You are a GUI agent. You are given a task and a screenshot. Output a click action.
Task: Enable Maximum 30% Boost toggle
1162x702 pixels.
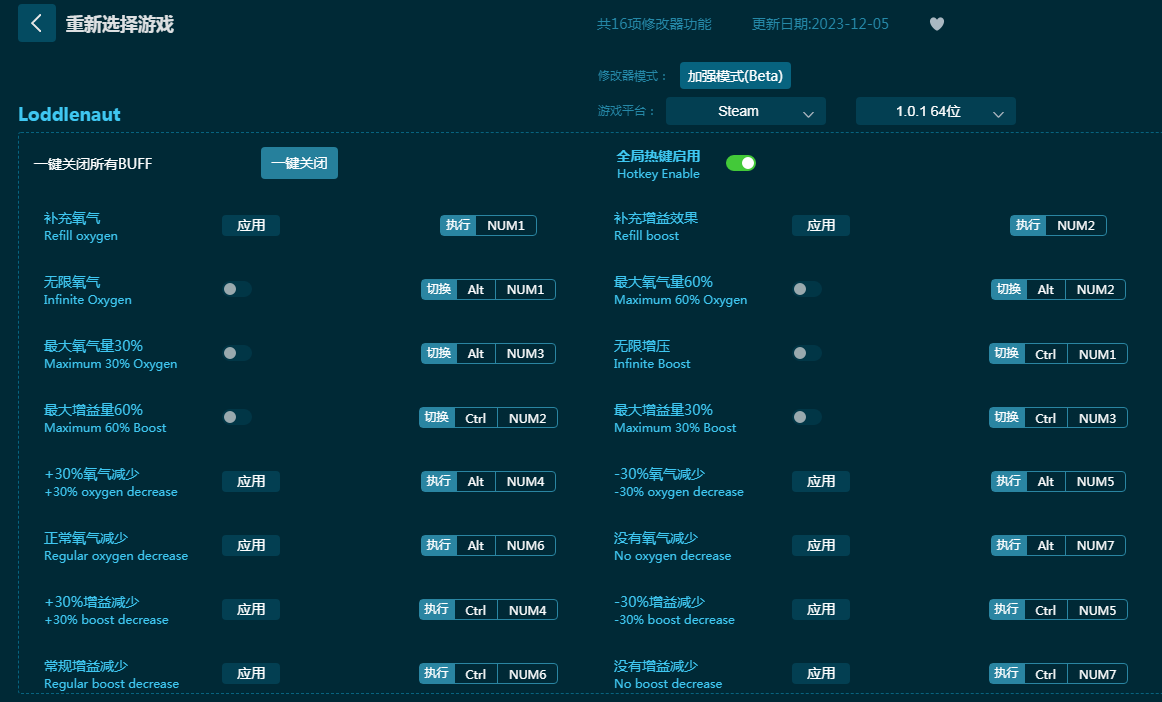806,417
